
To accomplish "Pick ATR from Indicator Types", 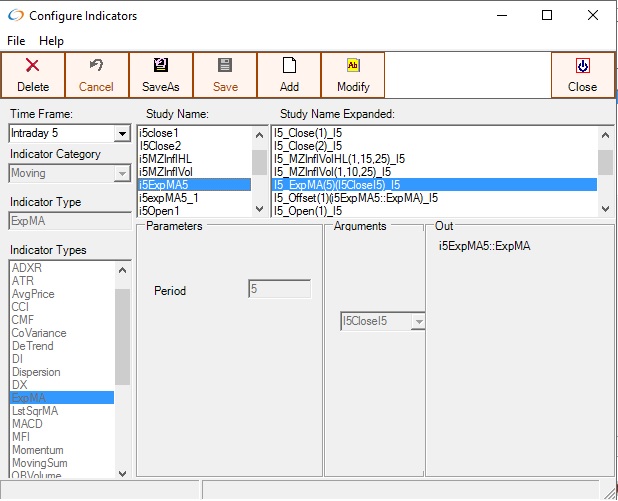I will 22,281.
